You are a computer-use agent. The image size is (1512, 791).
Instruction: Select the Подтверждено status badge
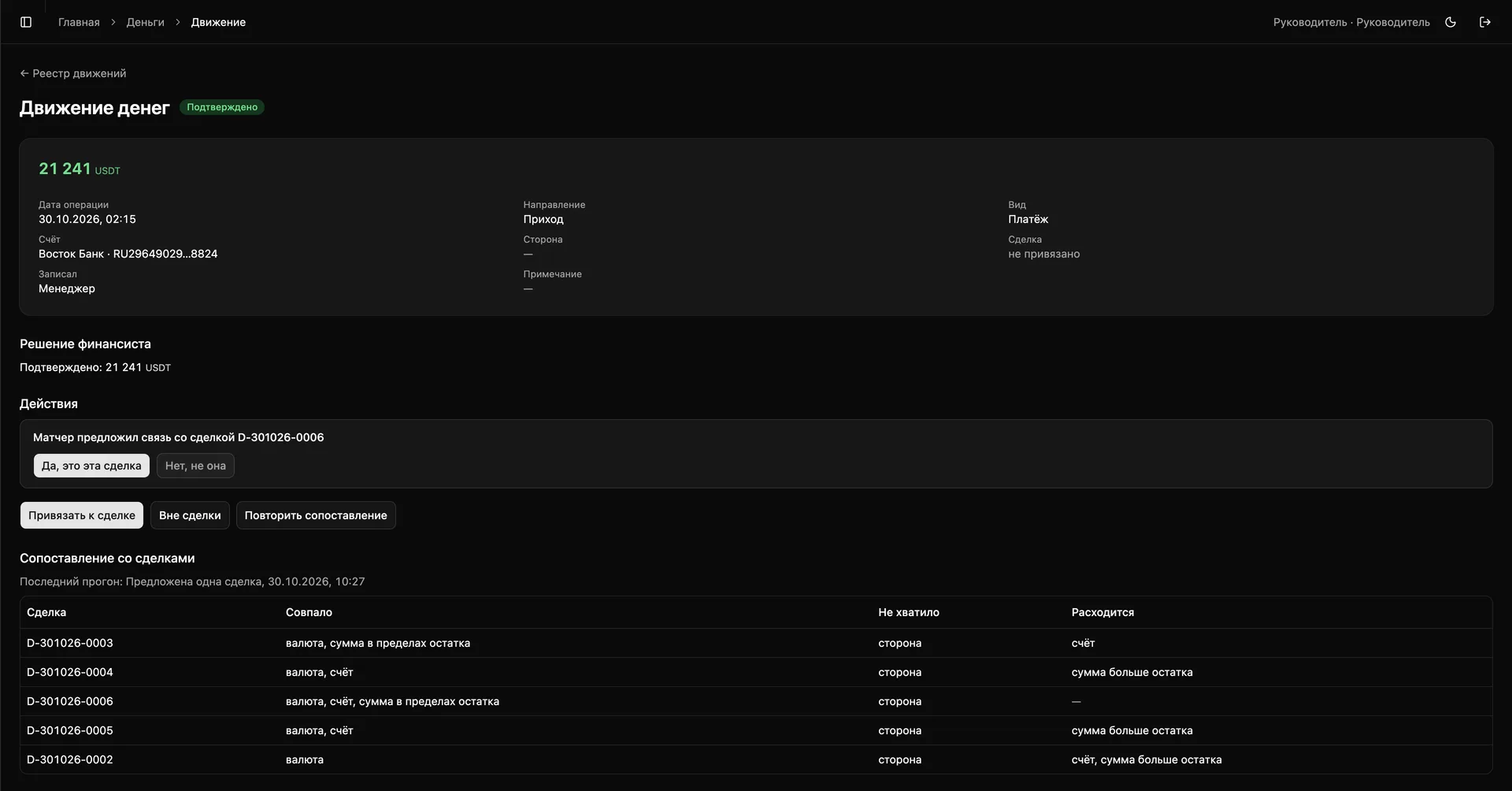(222, 107)
